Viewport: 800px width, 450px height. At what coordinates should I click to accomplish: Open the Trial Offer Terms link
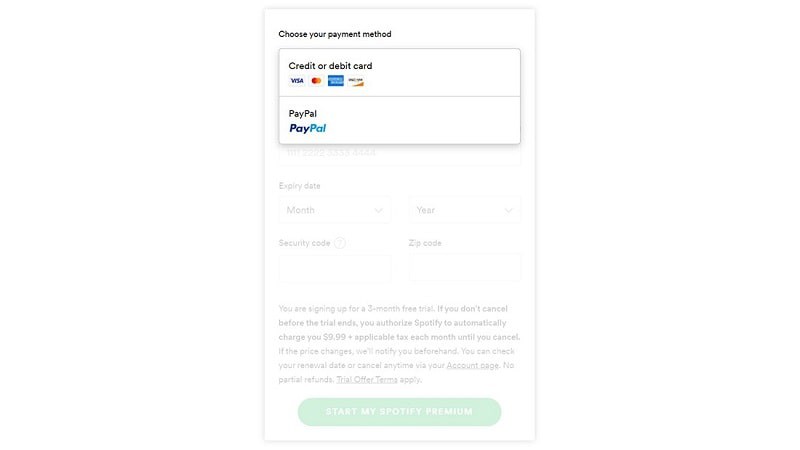pos(366,380)
